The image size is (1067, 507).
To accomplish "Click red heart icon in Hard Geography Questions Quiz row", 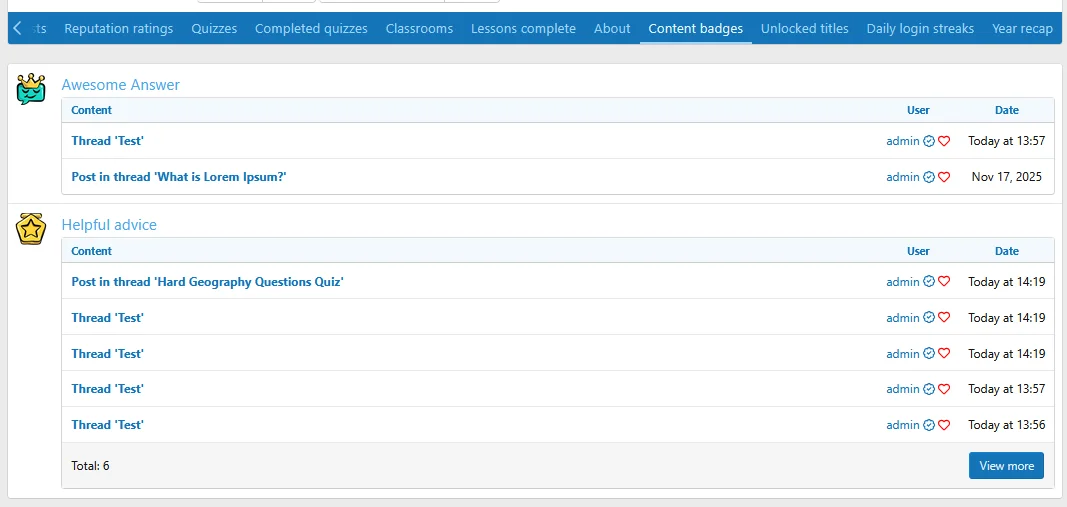I will pyautogui.click(x=944, y=281).
